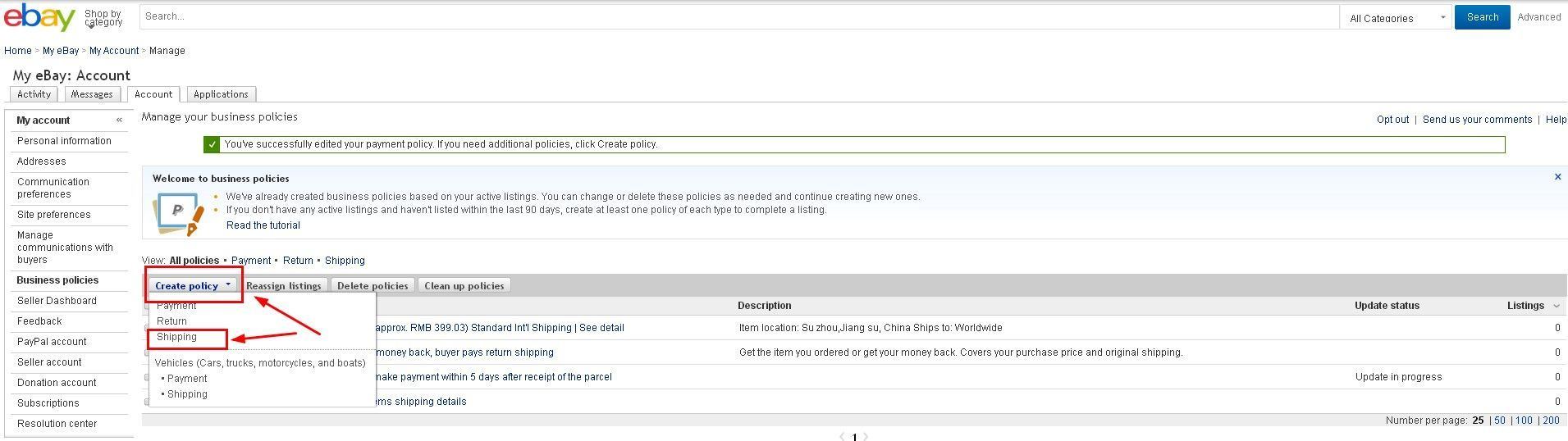Show 100 items per page

1524,421
